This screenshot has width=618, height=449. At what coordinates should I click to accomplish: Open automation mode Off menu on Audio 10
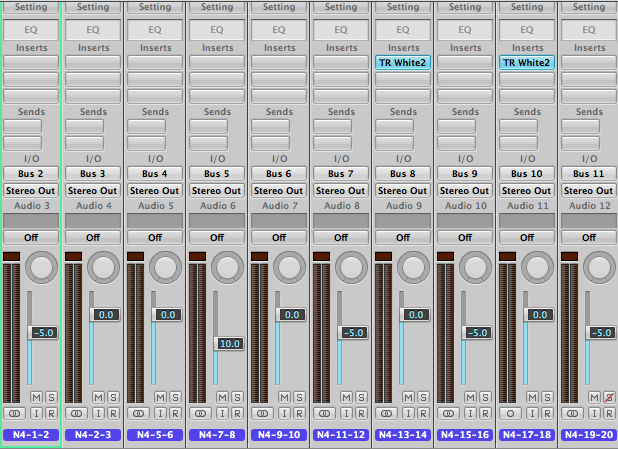465,238
